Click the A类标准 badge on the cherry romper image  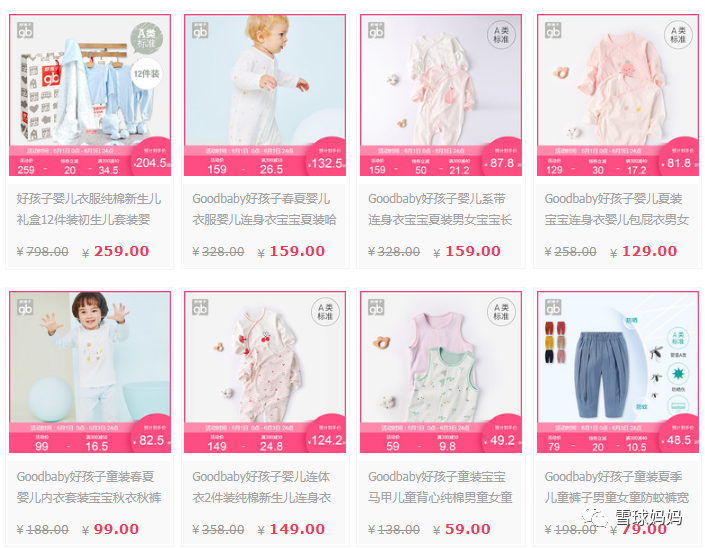click(326, 311)
